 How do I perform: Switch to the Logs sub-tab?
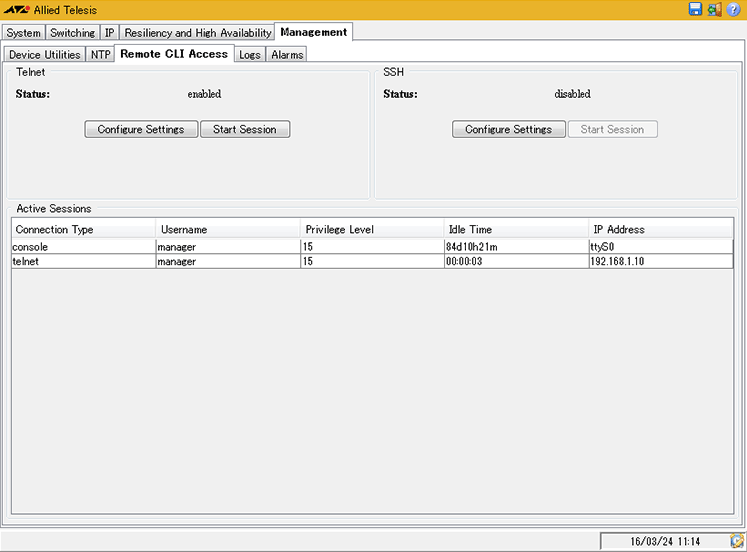[x=250, y=55]
